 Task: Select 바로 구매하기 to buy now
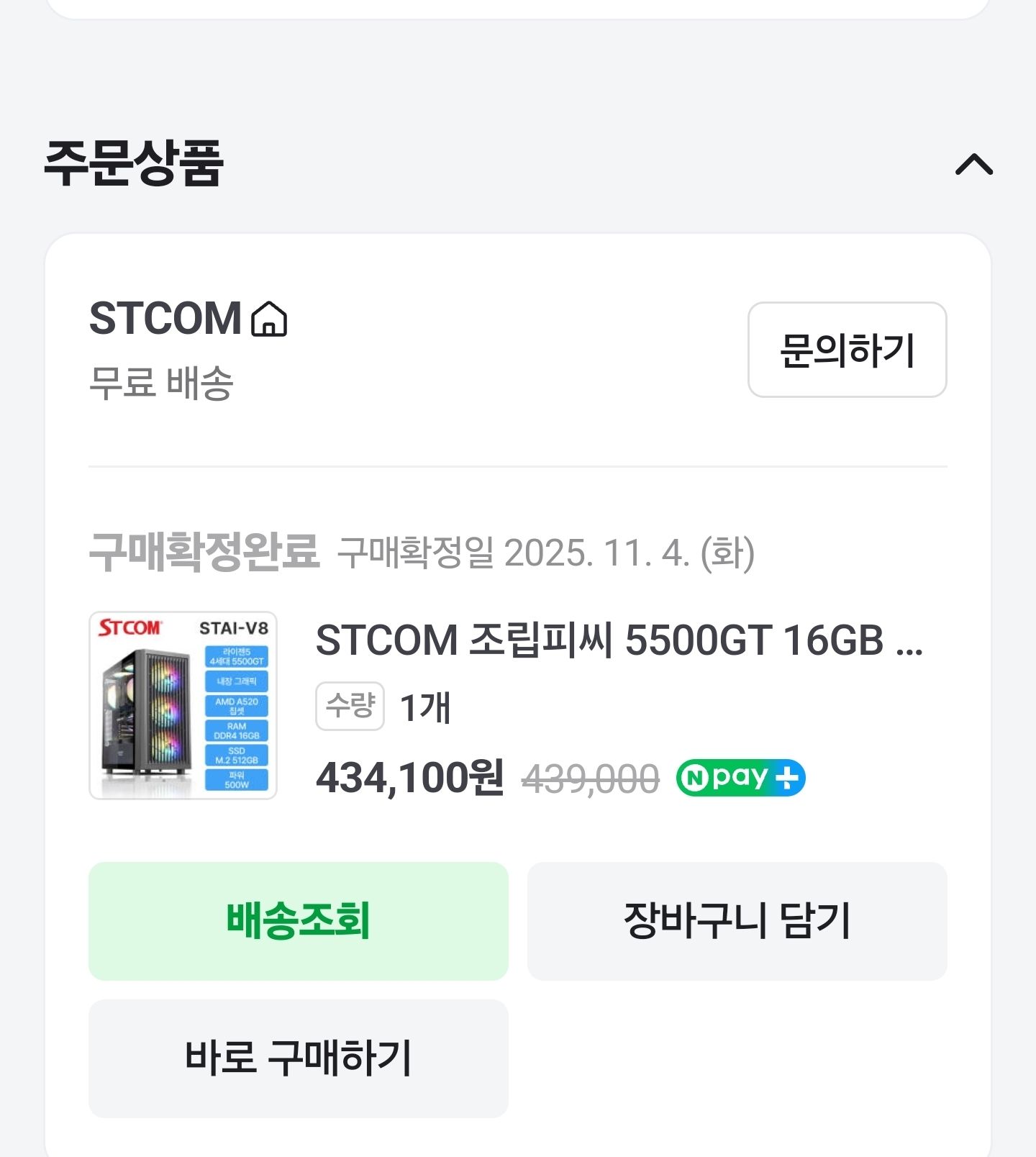click(x=298, y=1058)
